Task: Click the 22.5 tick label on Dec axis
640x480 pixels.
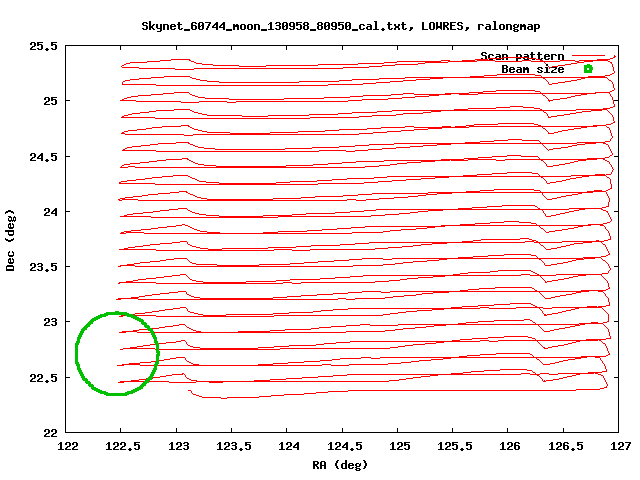Action: [x=43, y=378]
